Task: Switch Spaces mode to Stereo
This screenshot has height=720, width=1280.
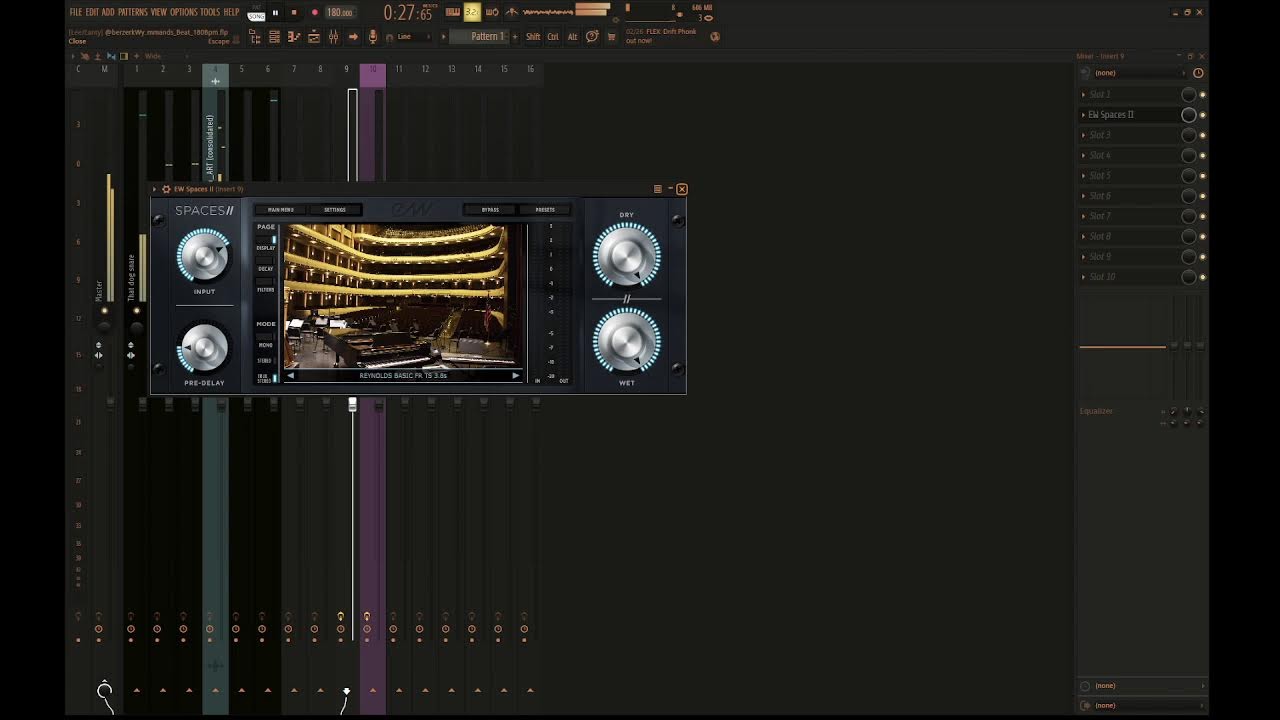Action: tap(265, 360)
